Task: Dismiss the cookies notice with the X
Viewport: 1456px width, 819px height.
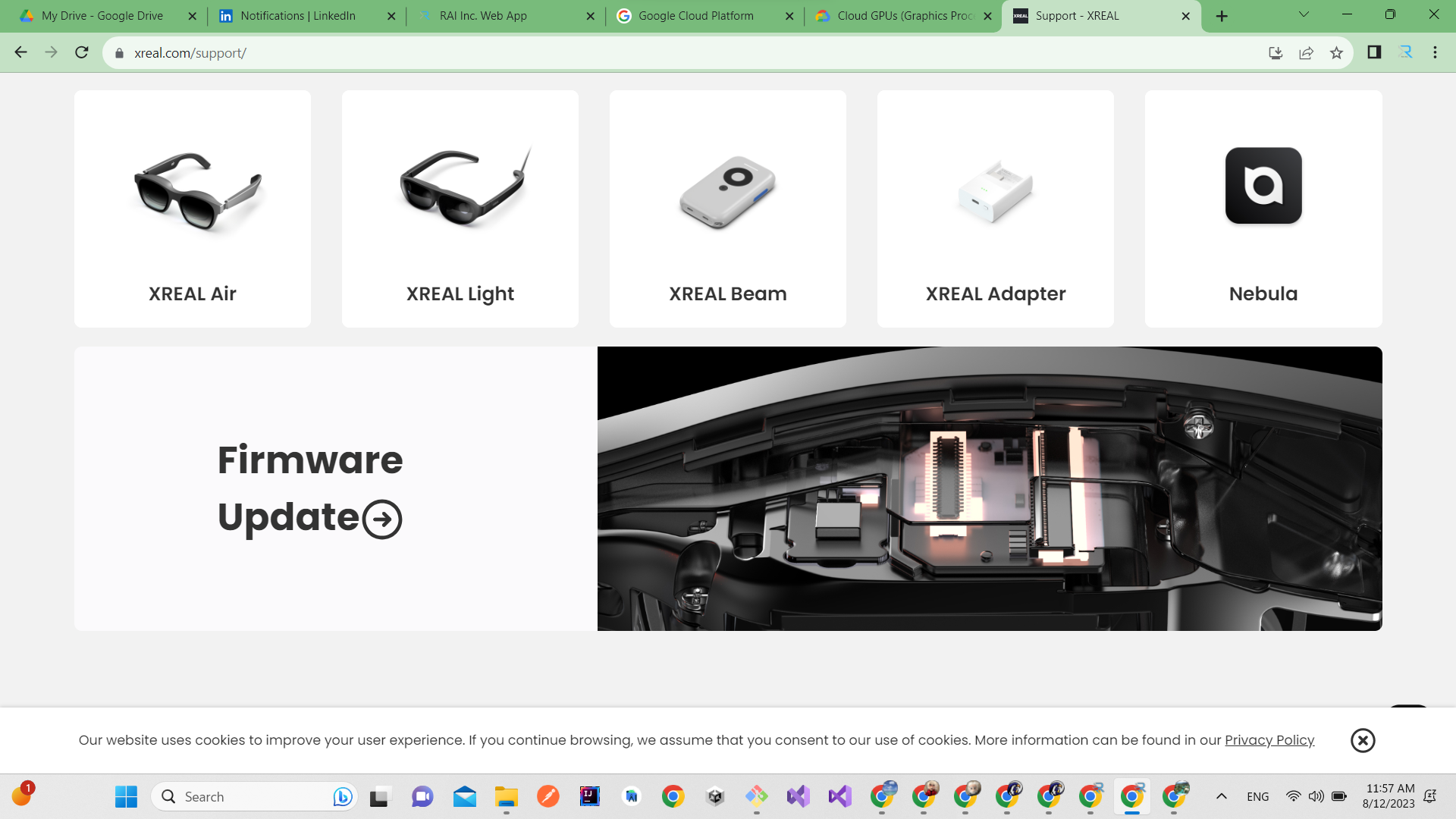Action: click(1363, 740)
